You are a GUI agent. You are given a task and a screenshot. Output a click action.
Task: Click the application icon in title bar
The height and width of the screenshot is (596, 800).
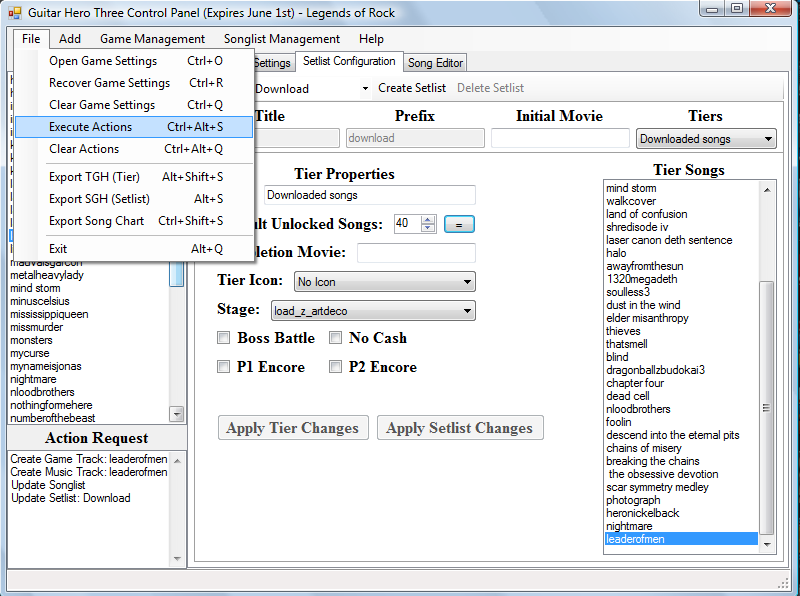pyautogui.click(x=15, y=13)
